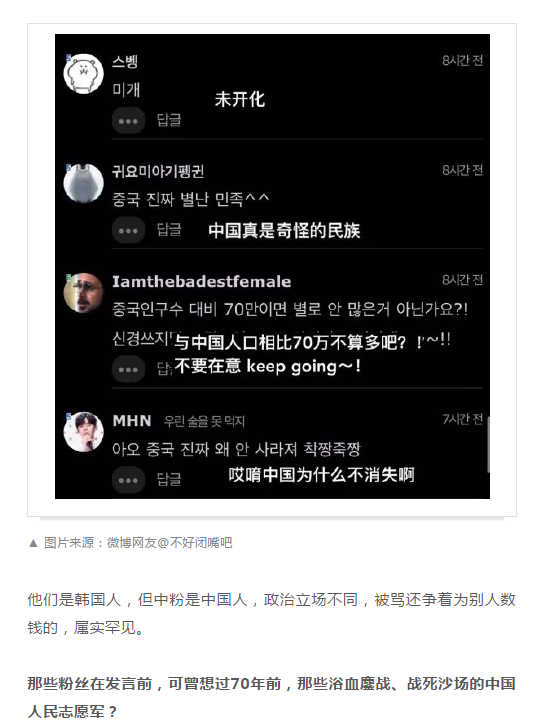Click the penguin avatar of 귀요미아기펭귄
Viewport: 538px width, 722px height.
coord(83,183)
